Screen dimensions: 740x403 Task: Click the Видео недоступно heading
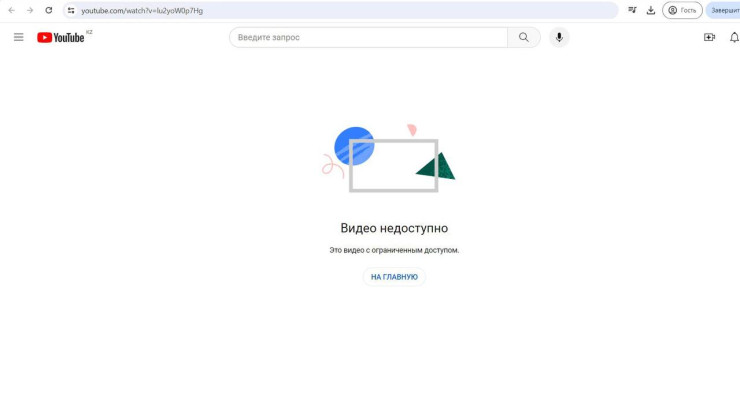394,228
